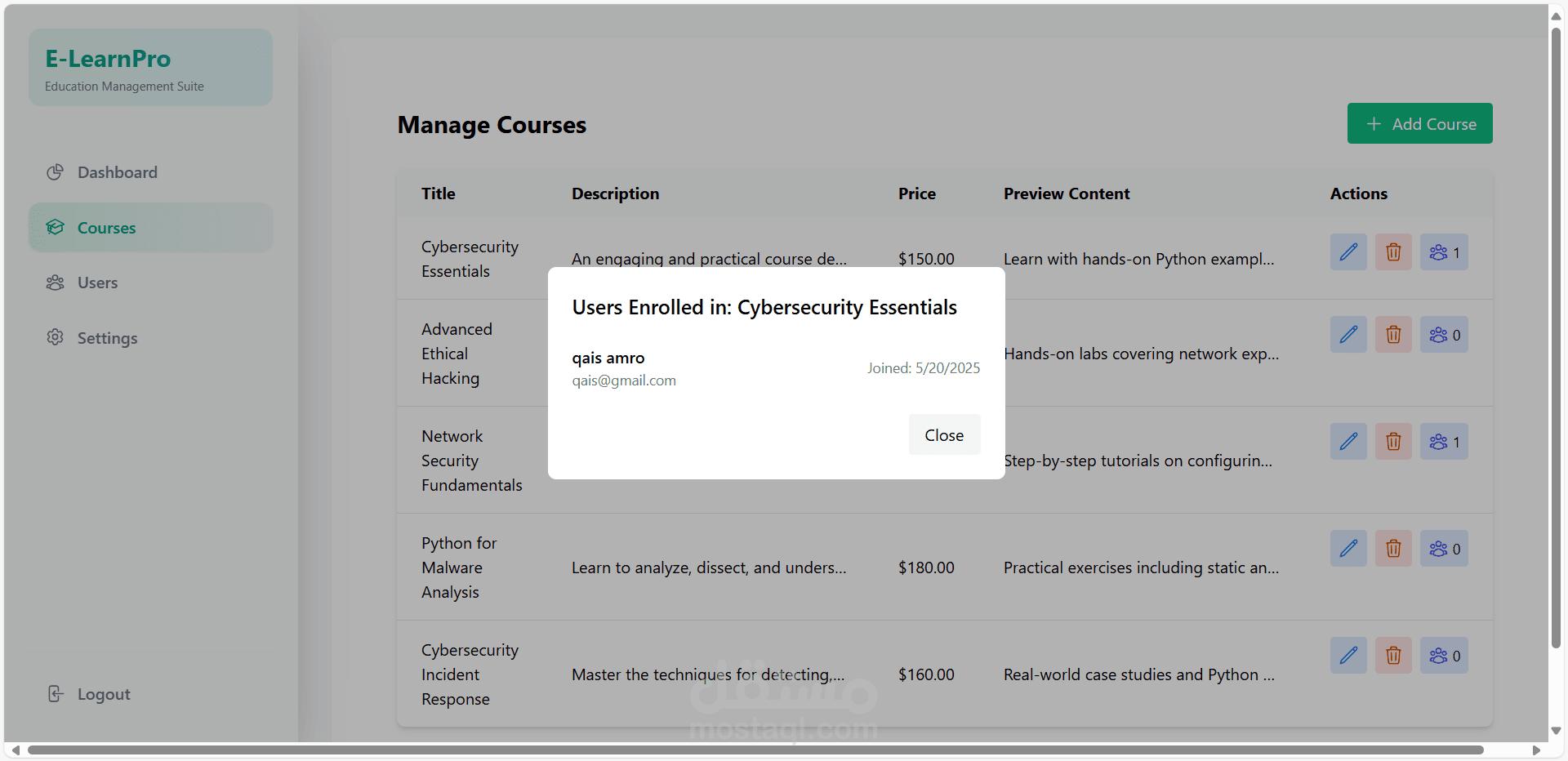Viewport: 1568px width, 761px height.
Task: Click the dialog title Users Enrolled in
Action: (x=764, y=308)
